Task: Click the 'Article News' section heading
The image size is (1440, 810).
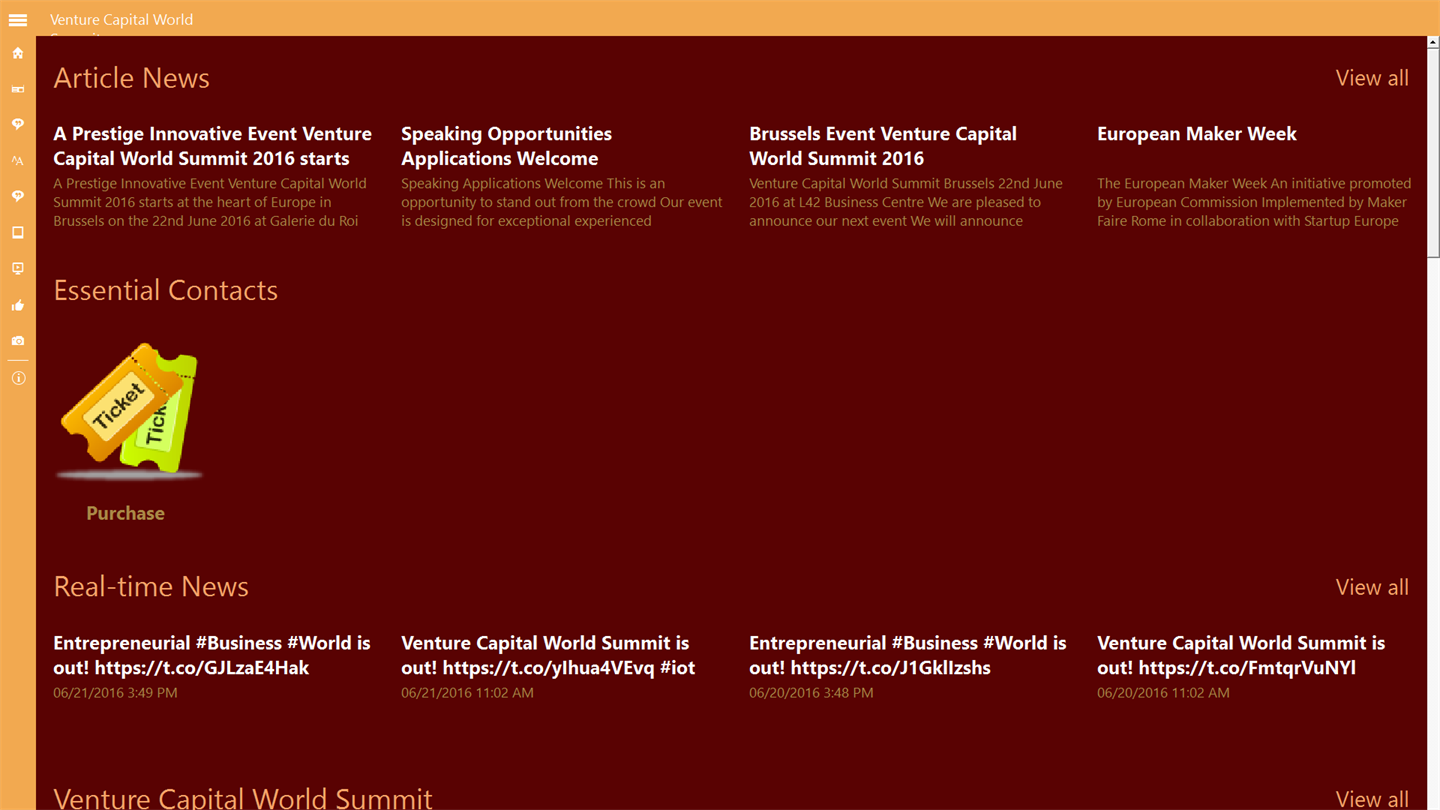Action: click(x=131, y=78)
